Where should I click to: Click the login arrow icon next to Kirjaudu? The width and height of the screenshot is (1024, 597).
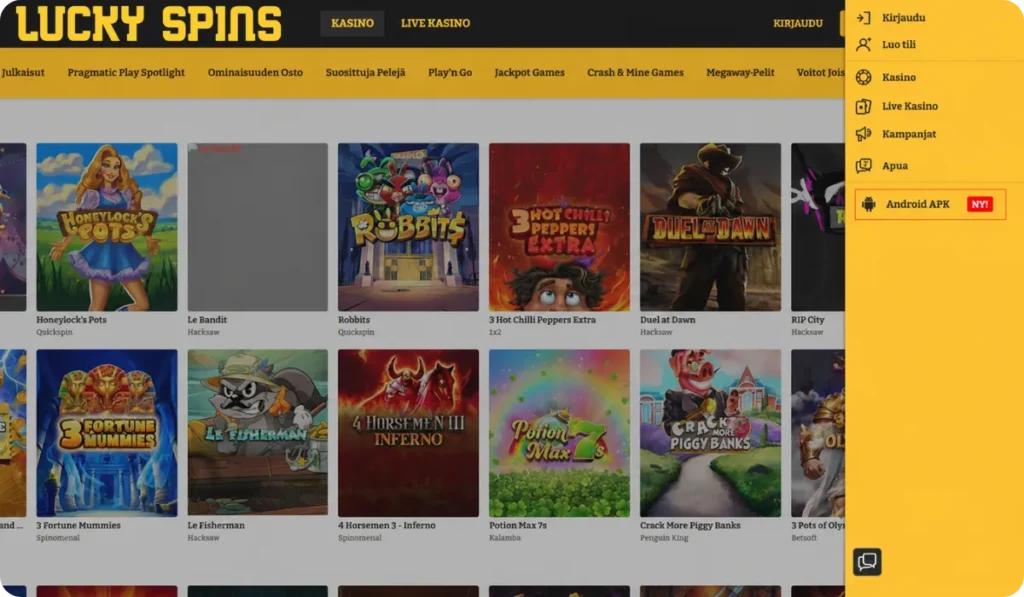(863, 18)
